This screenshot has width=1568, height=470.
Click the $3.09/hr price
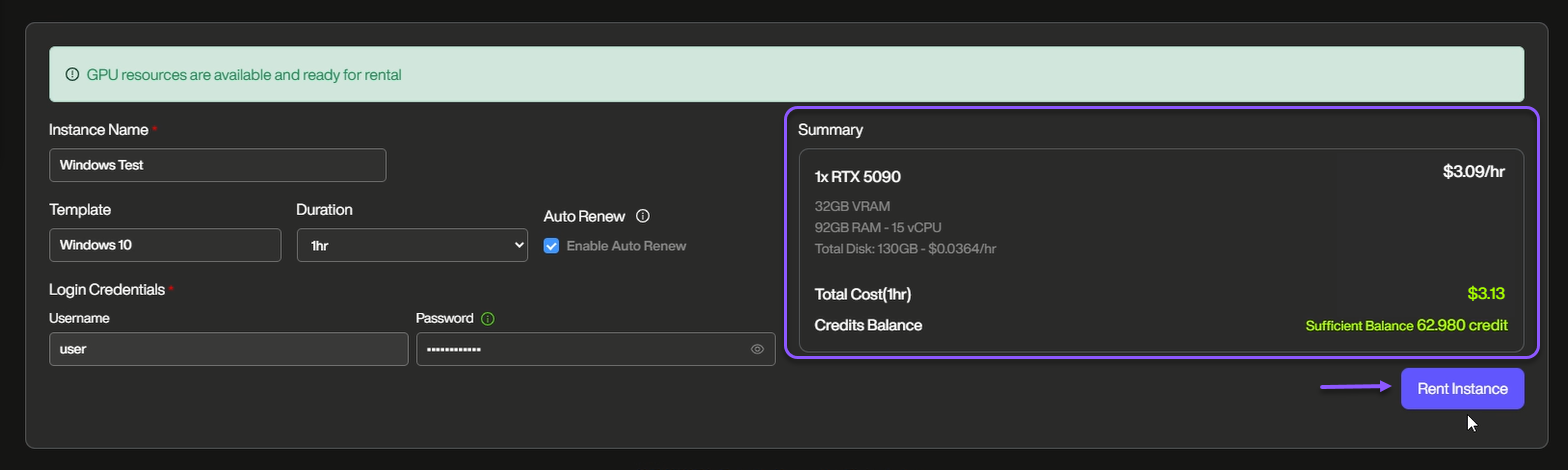coord(1473,172)
